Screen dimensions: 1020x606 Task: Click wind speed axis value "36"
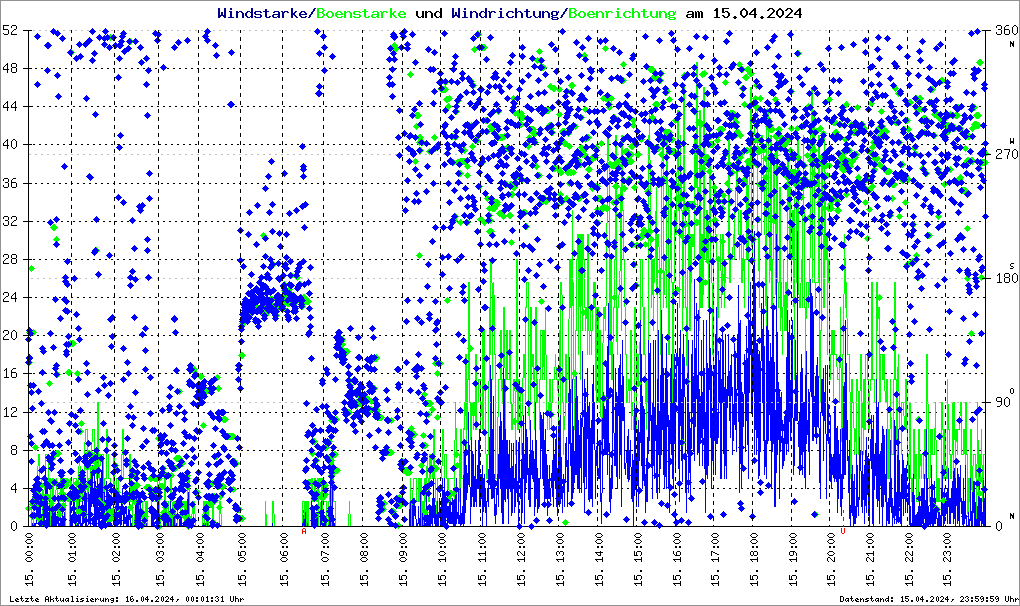click(9, 183)
